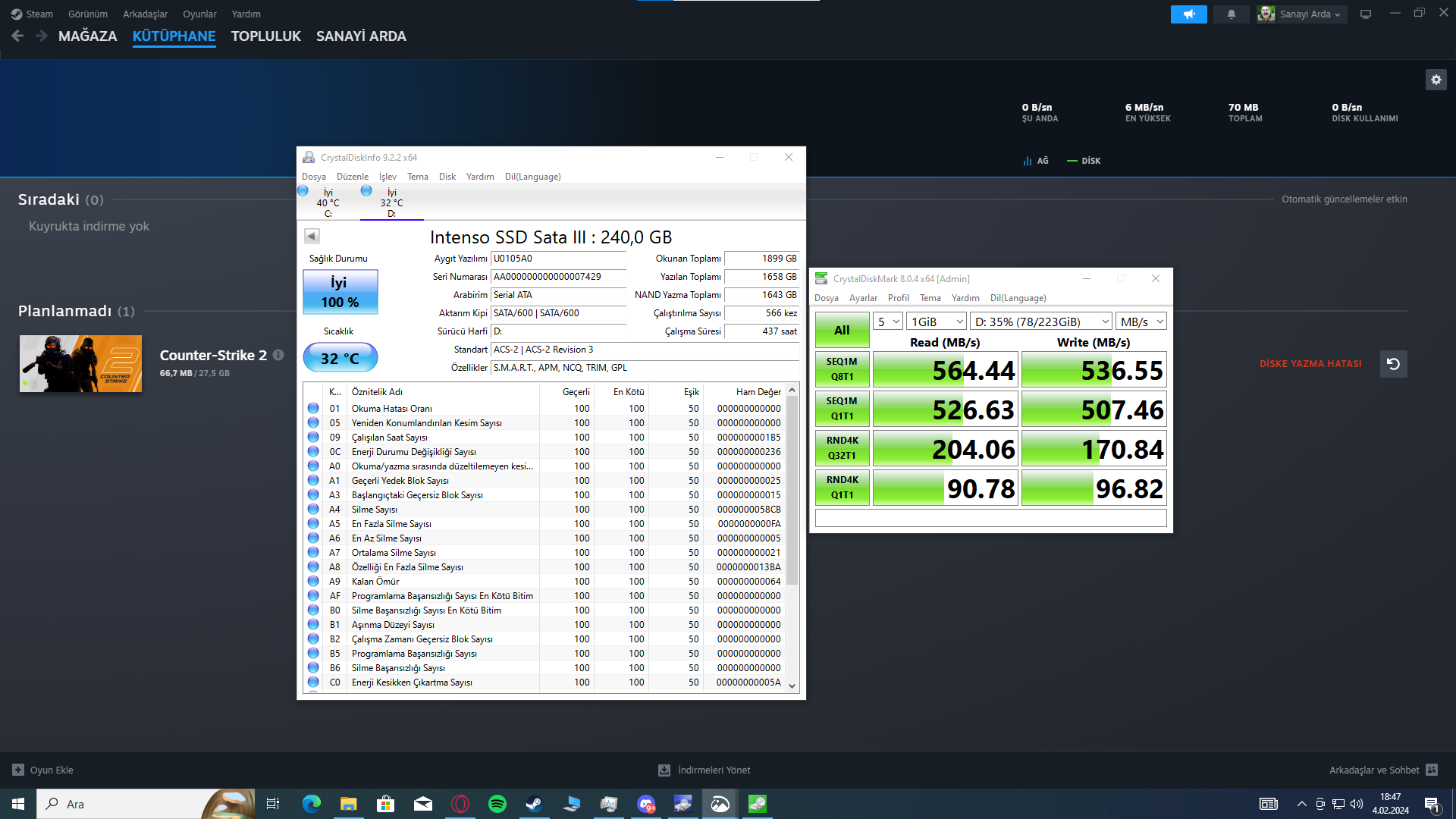Click the previous disk arrow in CrystalDiskInfo
The width and height of the screenshot is (1456, 819).
pyautogui.click(x=311, y=236)
